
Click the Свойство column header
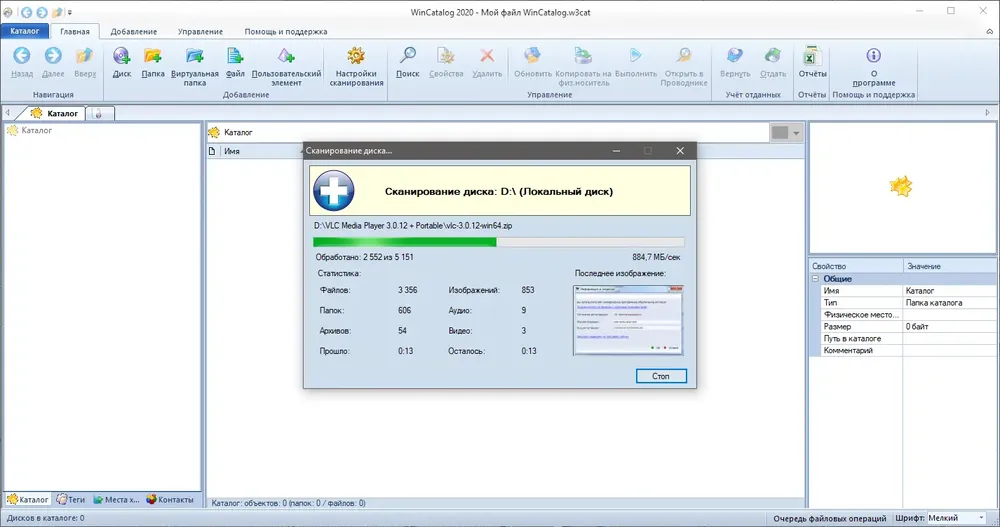(x=856, y=266)
